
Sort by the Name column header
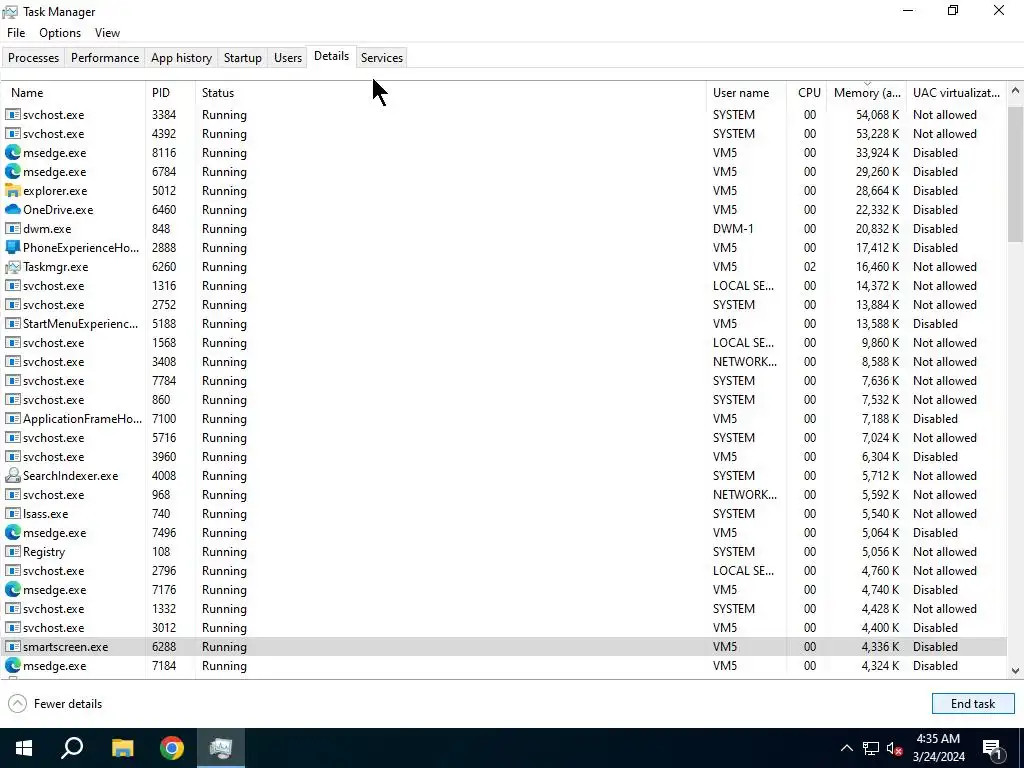[73, 93]
